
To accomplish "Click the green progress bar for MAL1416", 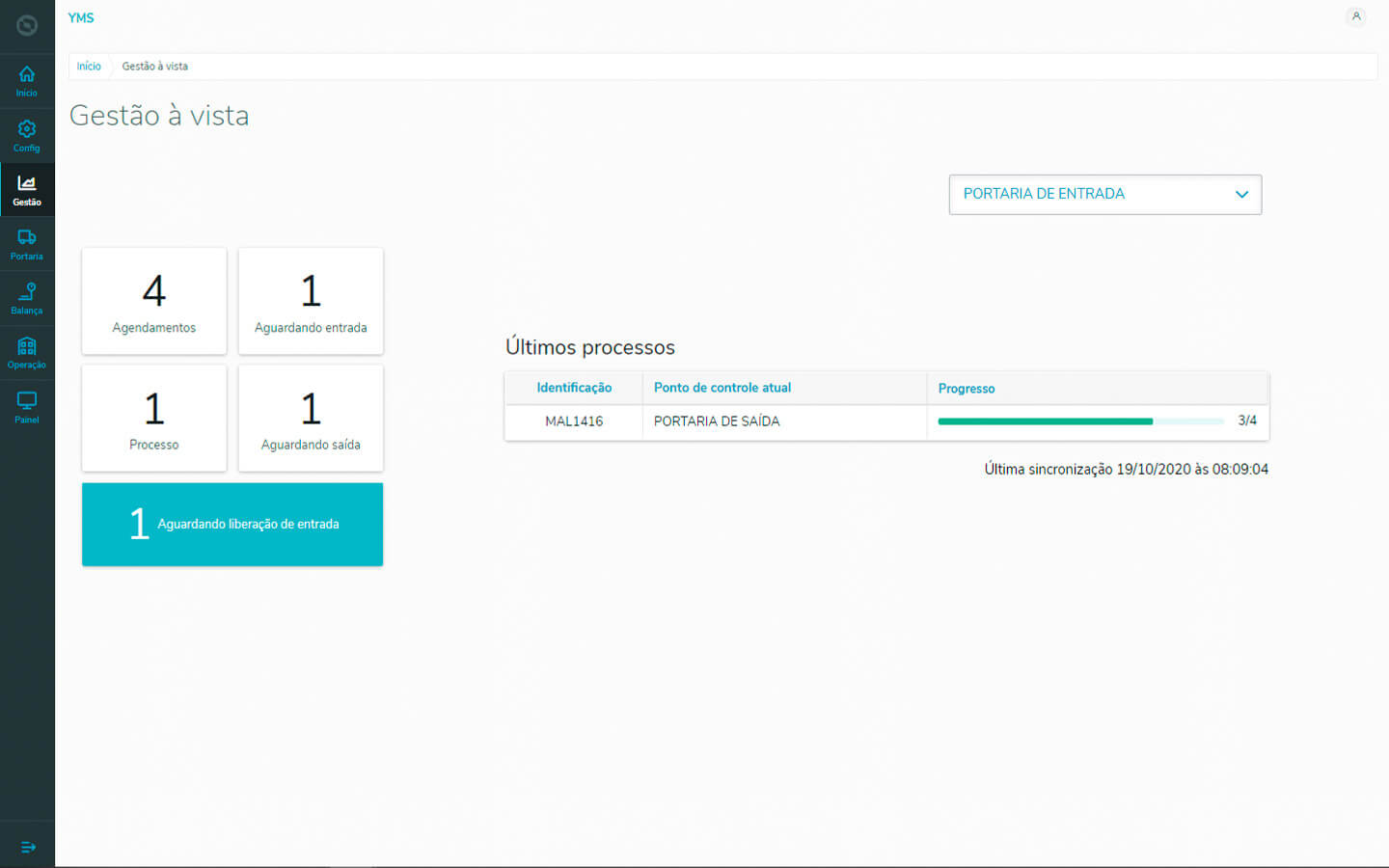I will 1080,421.
